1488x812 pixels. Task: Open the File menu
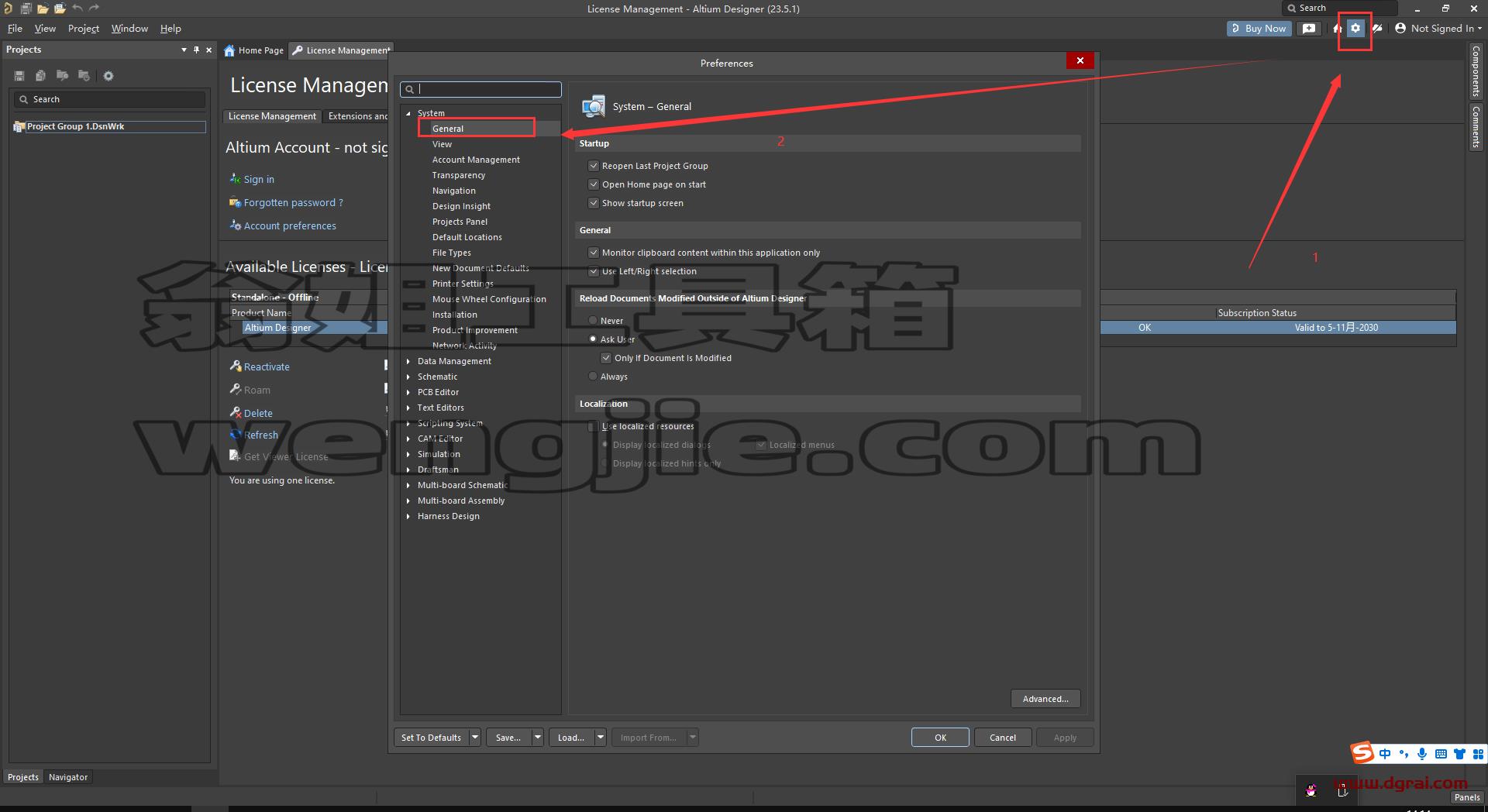coord(15,29)
